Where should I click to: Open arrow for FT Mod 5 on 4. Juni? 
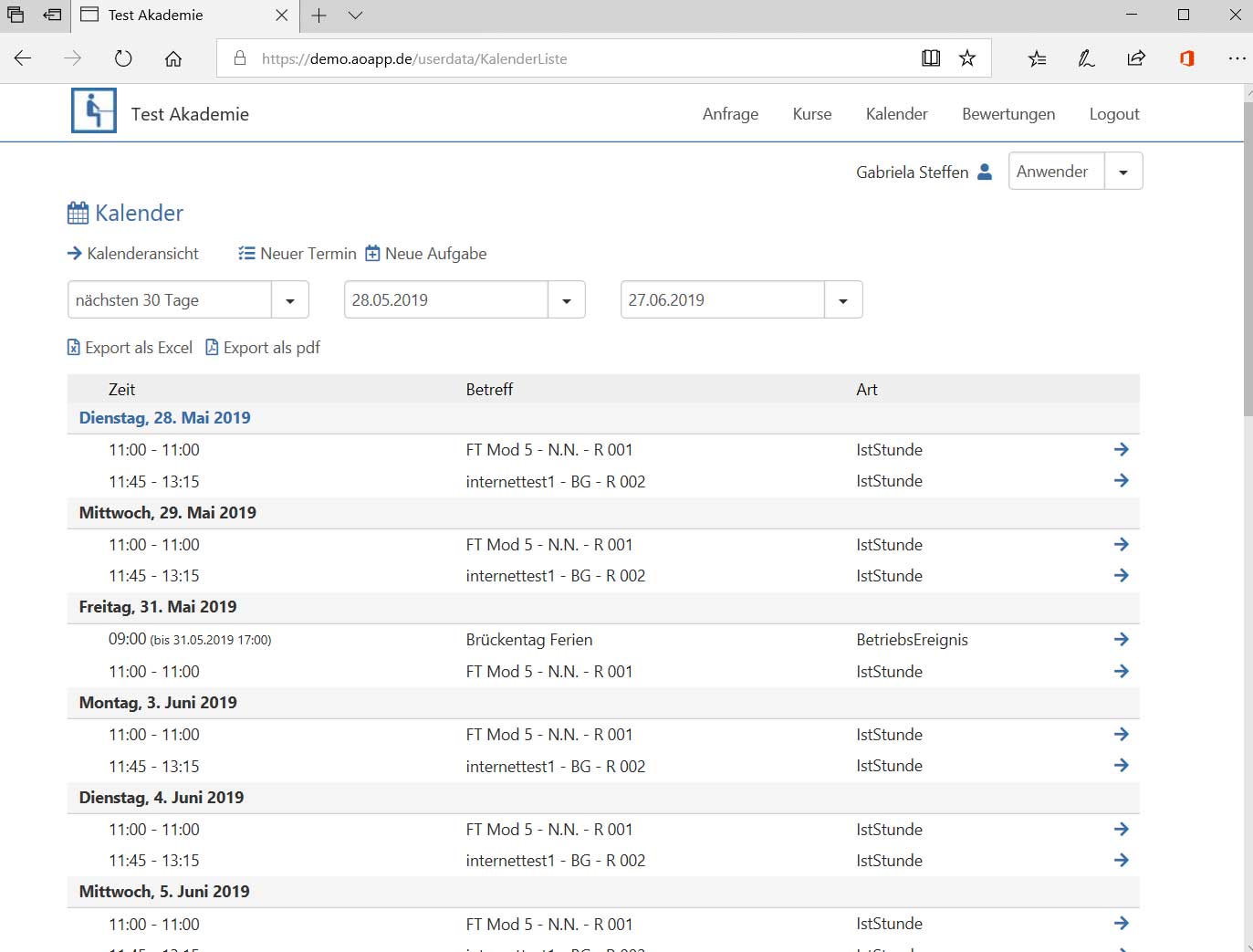coord(1122,829)
